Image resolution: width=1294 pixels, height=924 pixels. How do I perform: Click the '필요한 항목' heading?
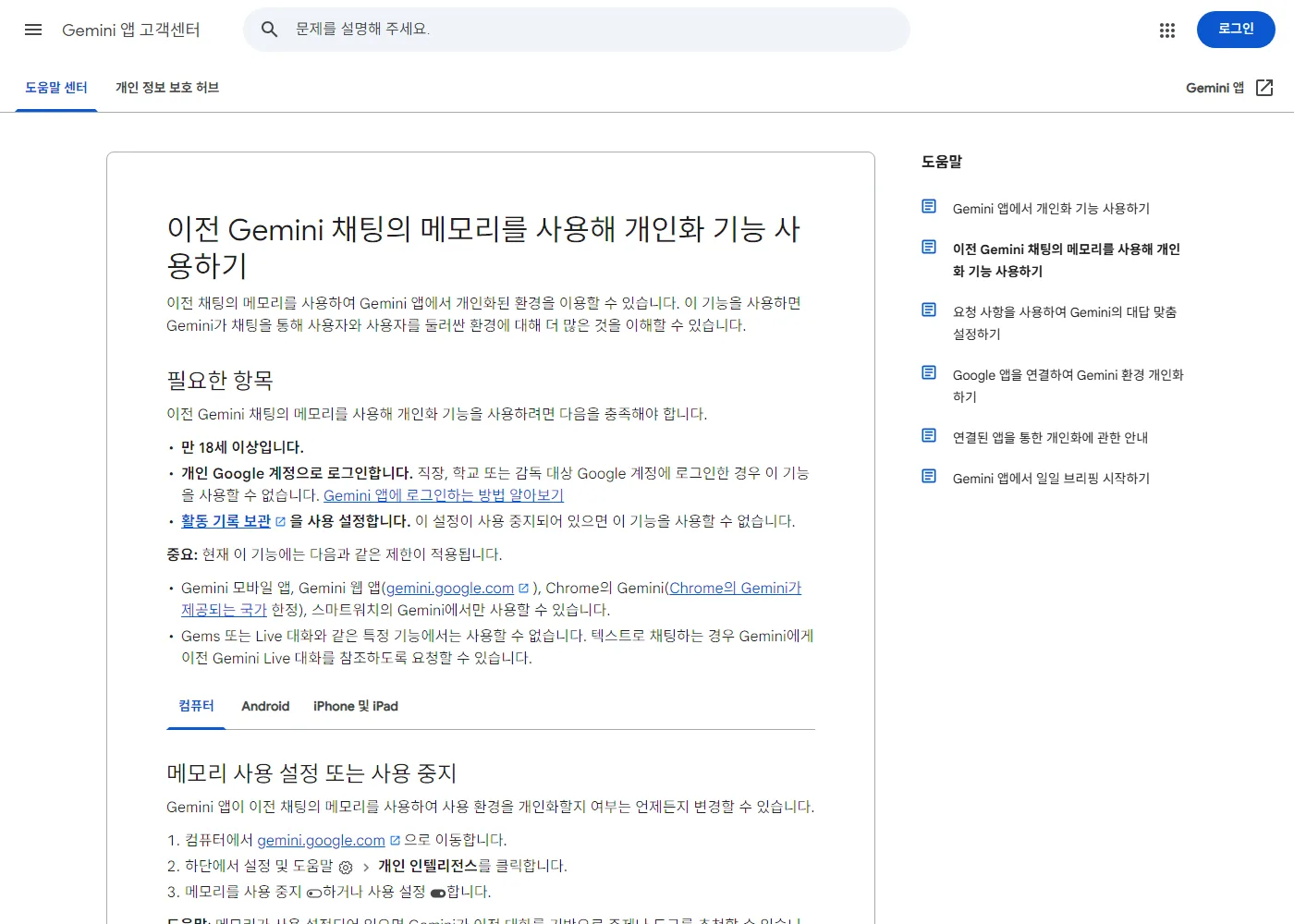coord(220,380)
